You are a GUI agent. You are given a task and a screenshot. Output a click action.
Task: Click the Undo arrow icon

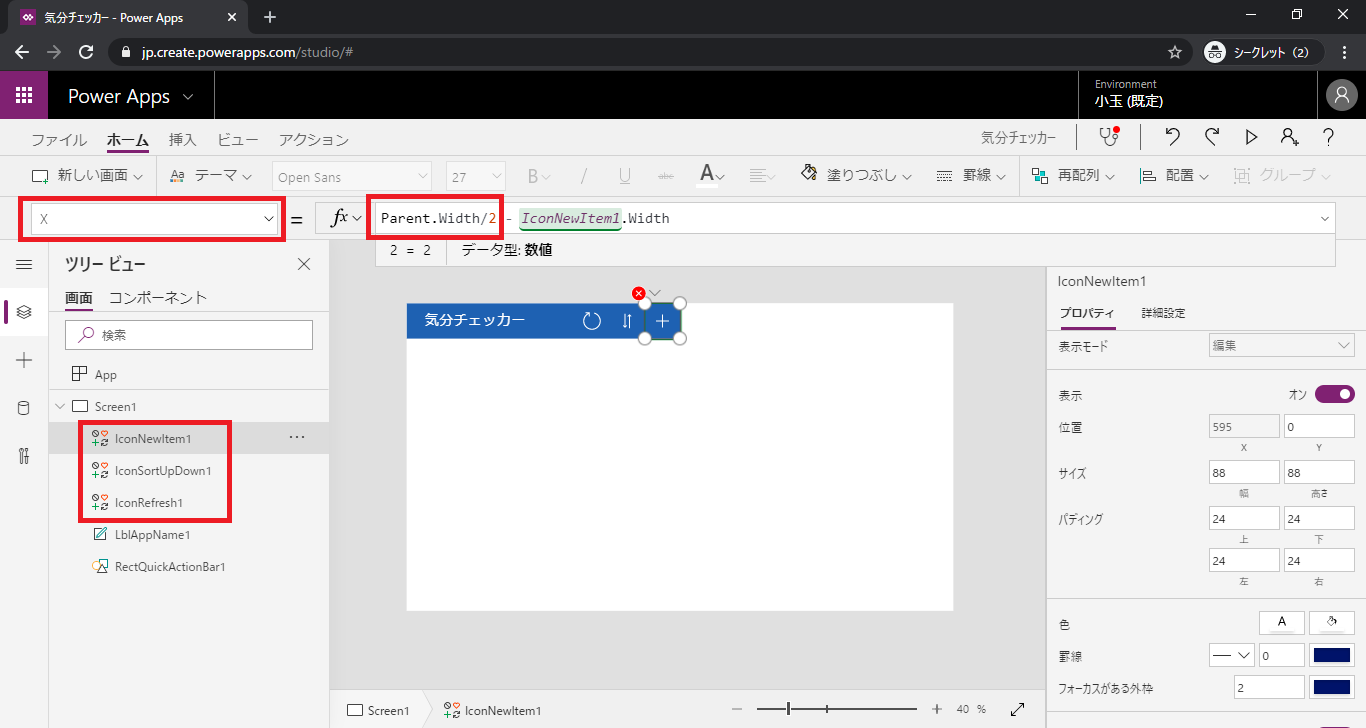1173,137
